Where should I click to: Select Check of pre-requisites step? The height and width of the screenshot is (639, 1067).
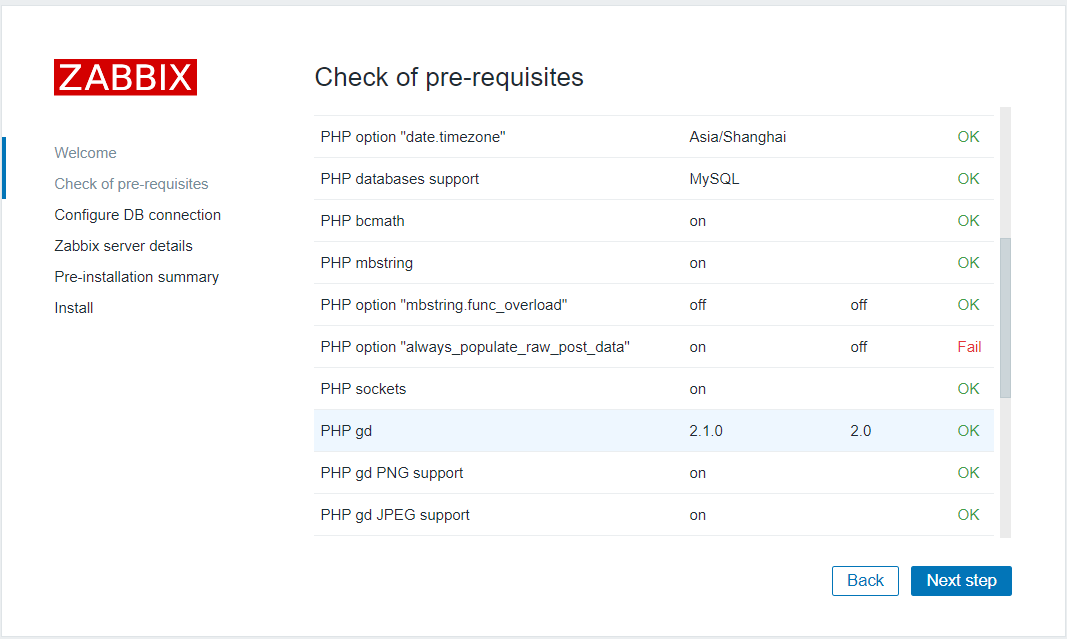pos(131,184)
